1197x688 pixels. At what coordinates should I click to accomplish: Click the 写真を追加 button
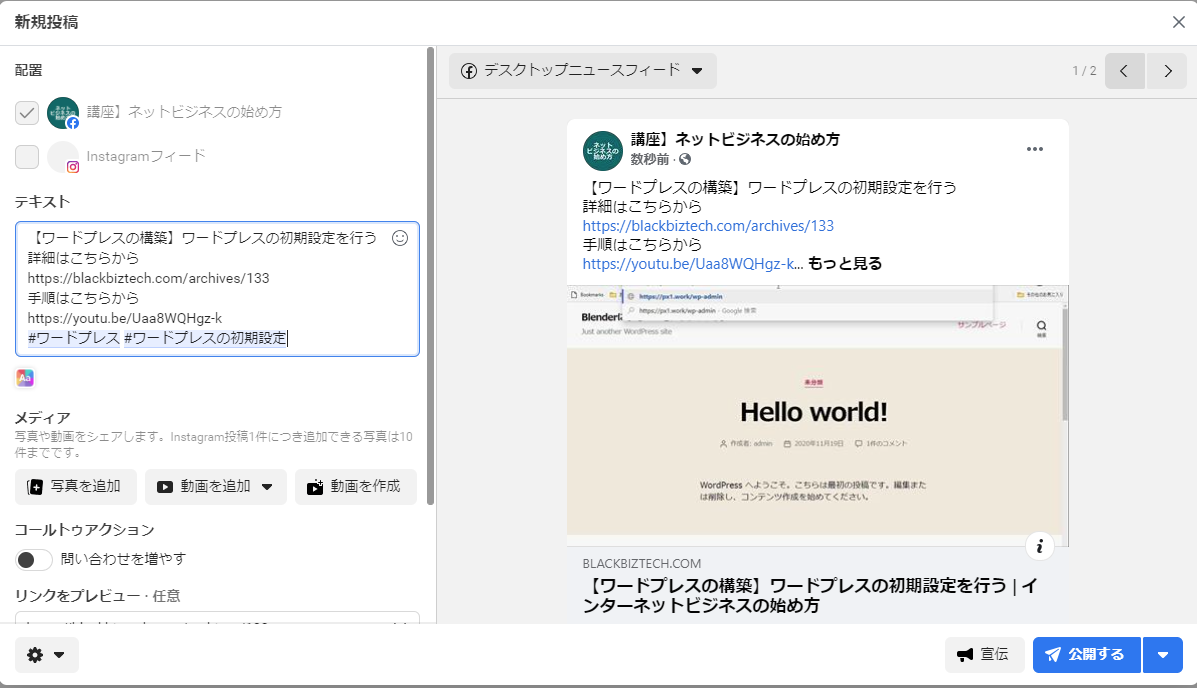coord(75,487)
